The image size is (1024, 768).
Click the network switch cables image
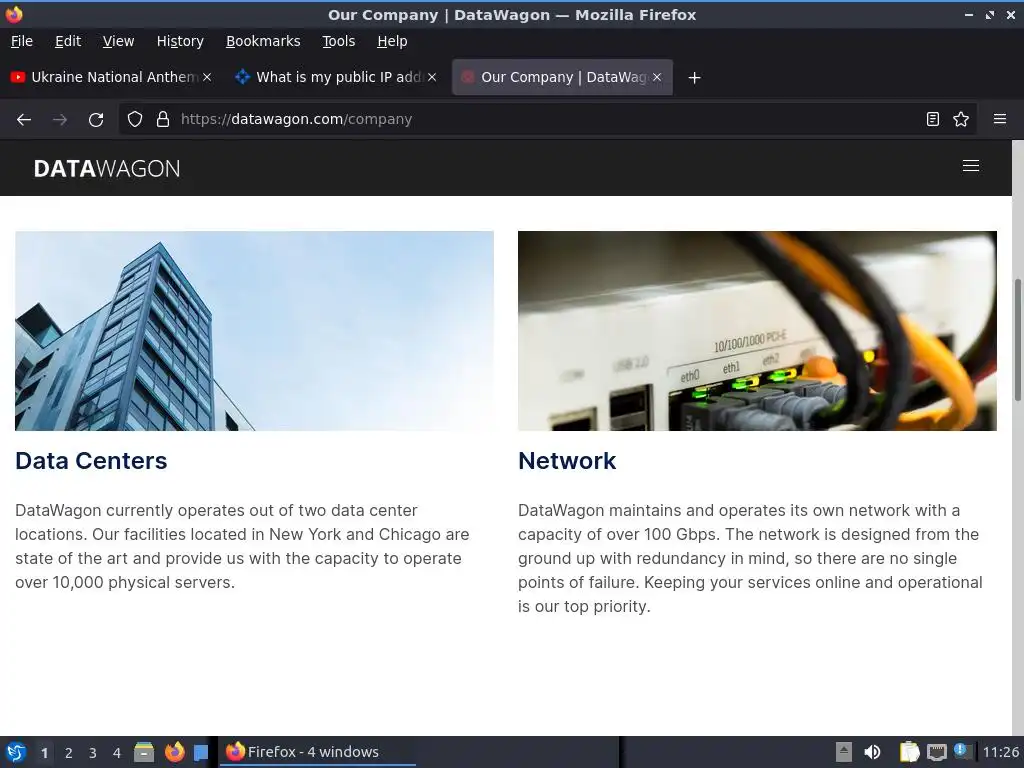757,330
